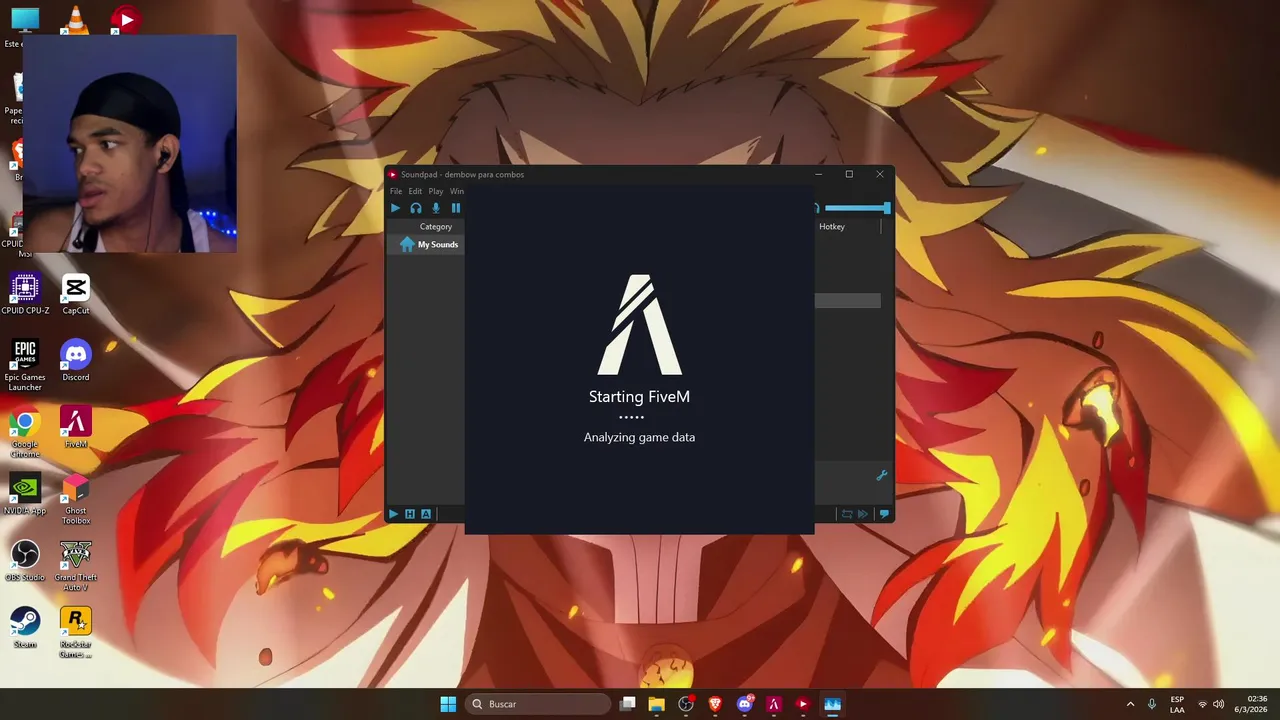Click the tray microphone icon
The height and width of the screenshot is (720, 1280).
(x=1152, y=704)
